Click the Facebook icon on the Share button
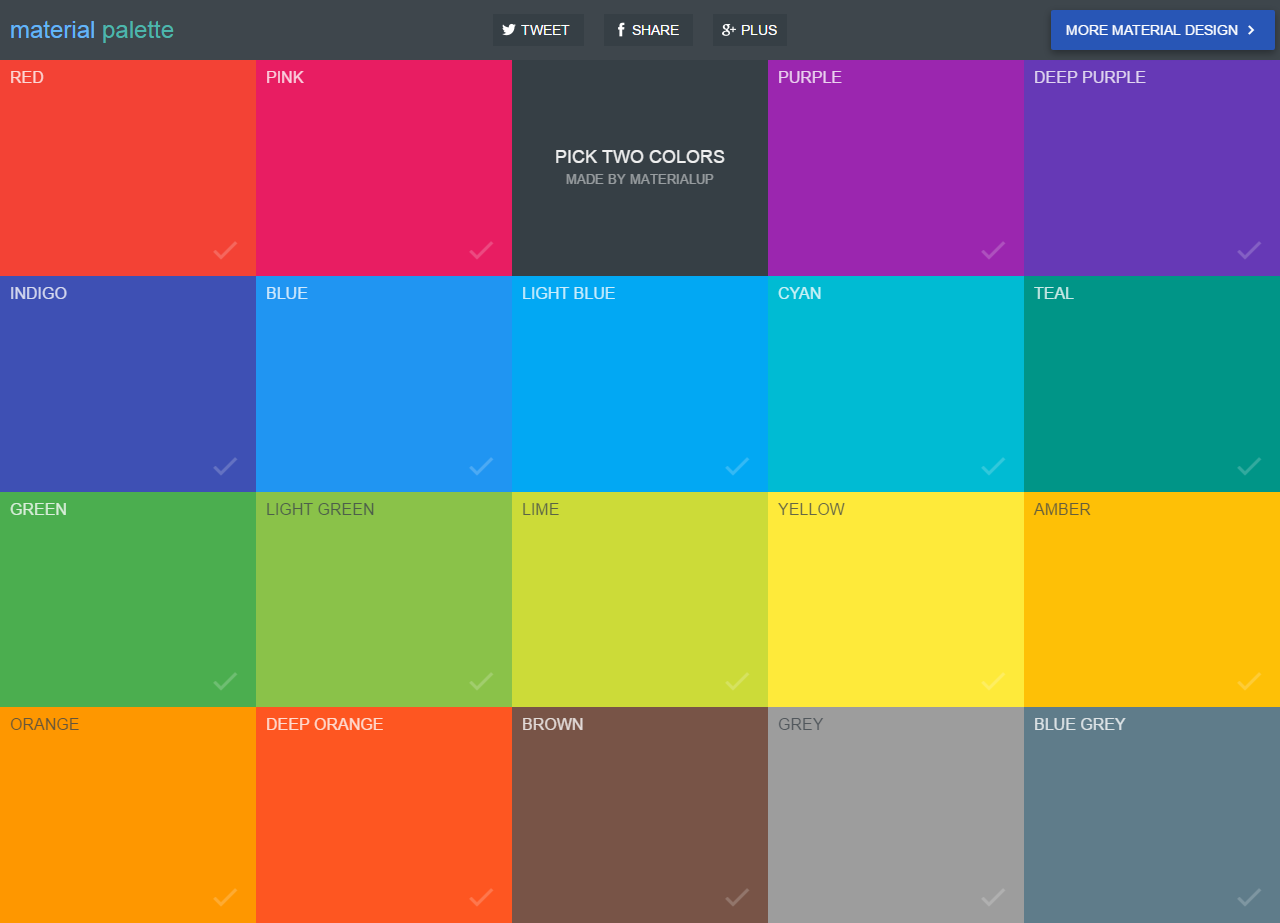 tap(621, 30)
